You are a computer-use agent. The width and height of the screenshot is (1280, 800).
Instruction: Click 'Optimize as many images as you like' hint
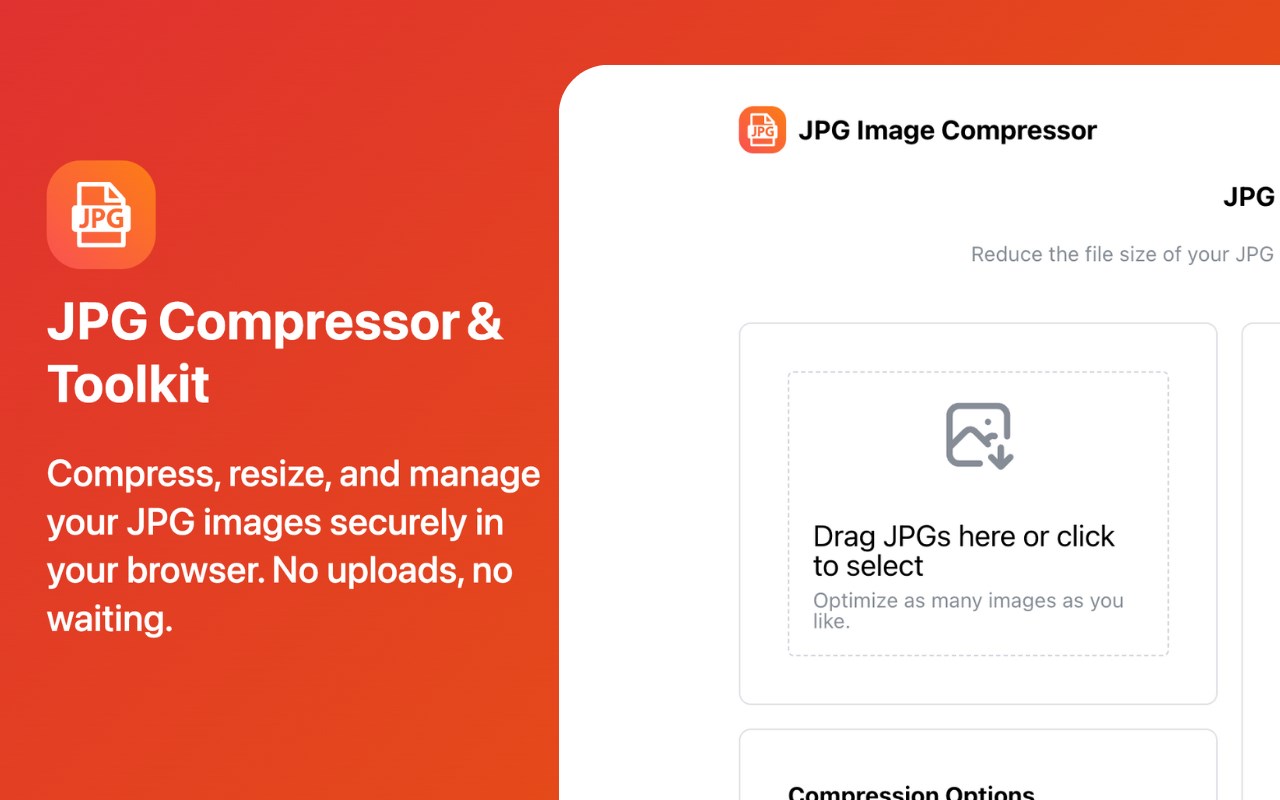coord(968,610)
